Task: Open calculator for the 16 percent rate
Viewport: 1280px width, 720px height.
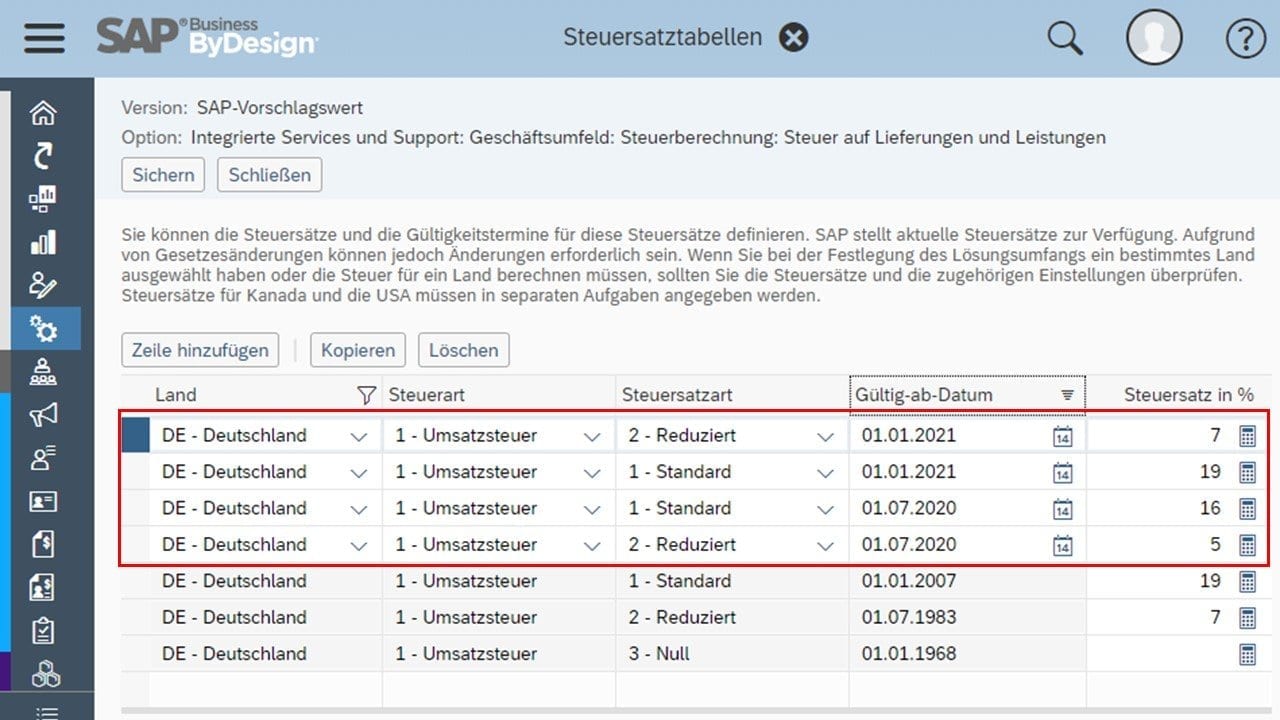Action: click(1247, 508)
